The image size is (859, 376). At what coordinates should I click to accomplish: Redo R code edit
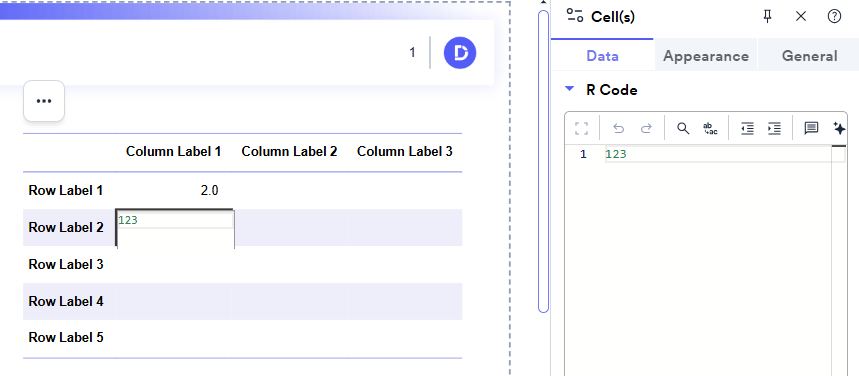646,128
